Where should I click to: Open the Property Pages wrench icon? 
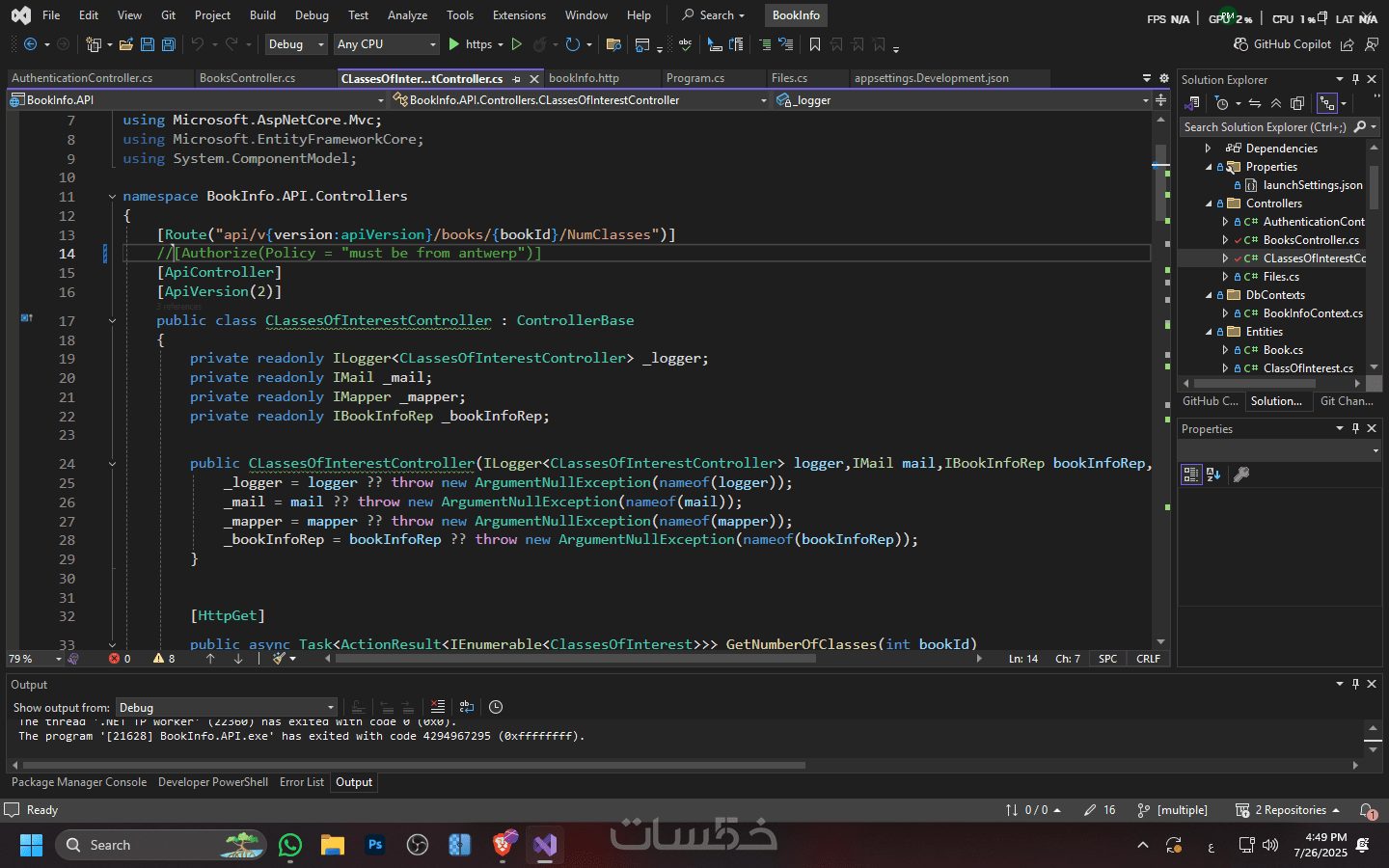1241,475
